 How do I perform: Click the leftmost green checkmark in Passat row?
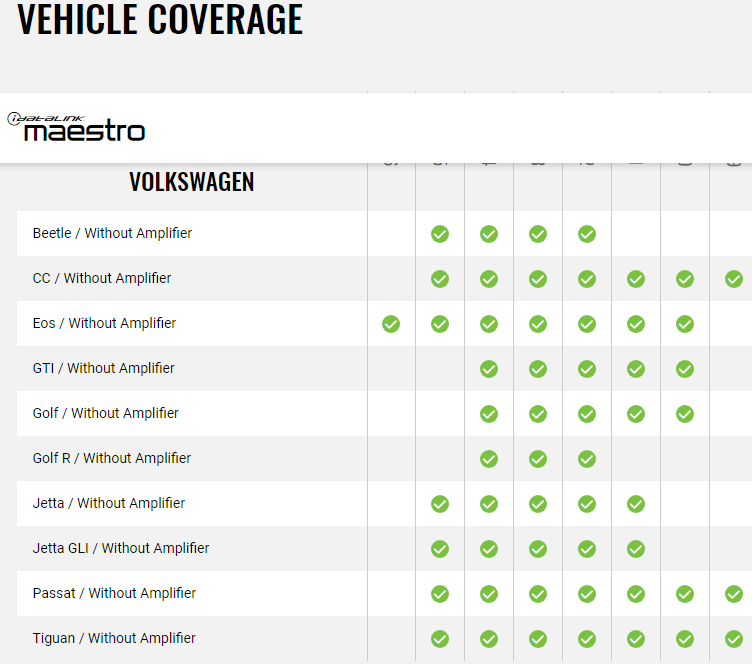[440, 594]
